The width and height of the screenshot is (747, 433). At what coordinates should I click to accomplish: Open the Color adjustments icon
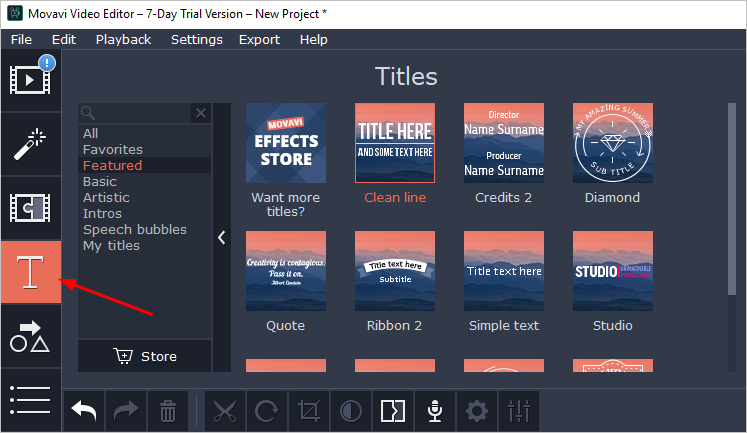[351, 411]
